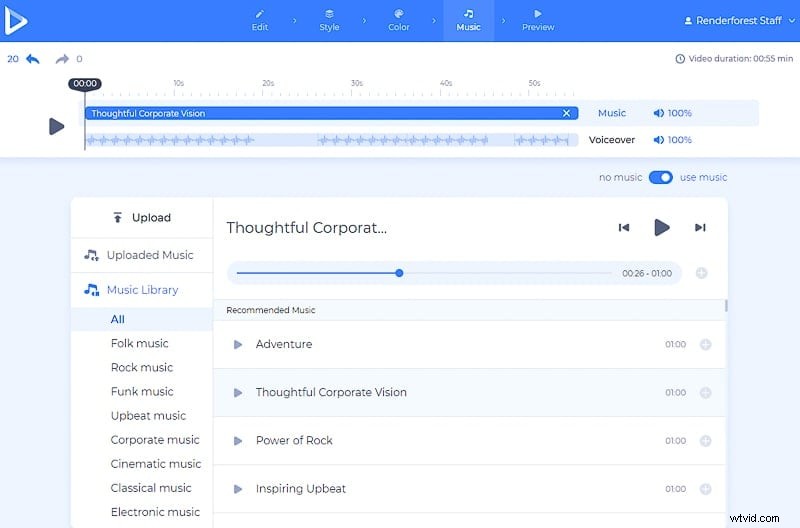
Task: Go to the Style step tab
Action: 329,20
